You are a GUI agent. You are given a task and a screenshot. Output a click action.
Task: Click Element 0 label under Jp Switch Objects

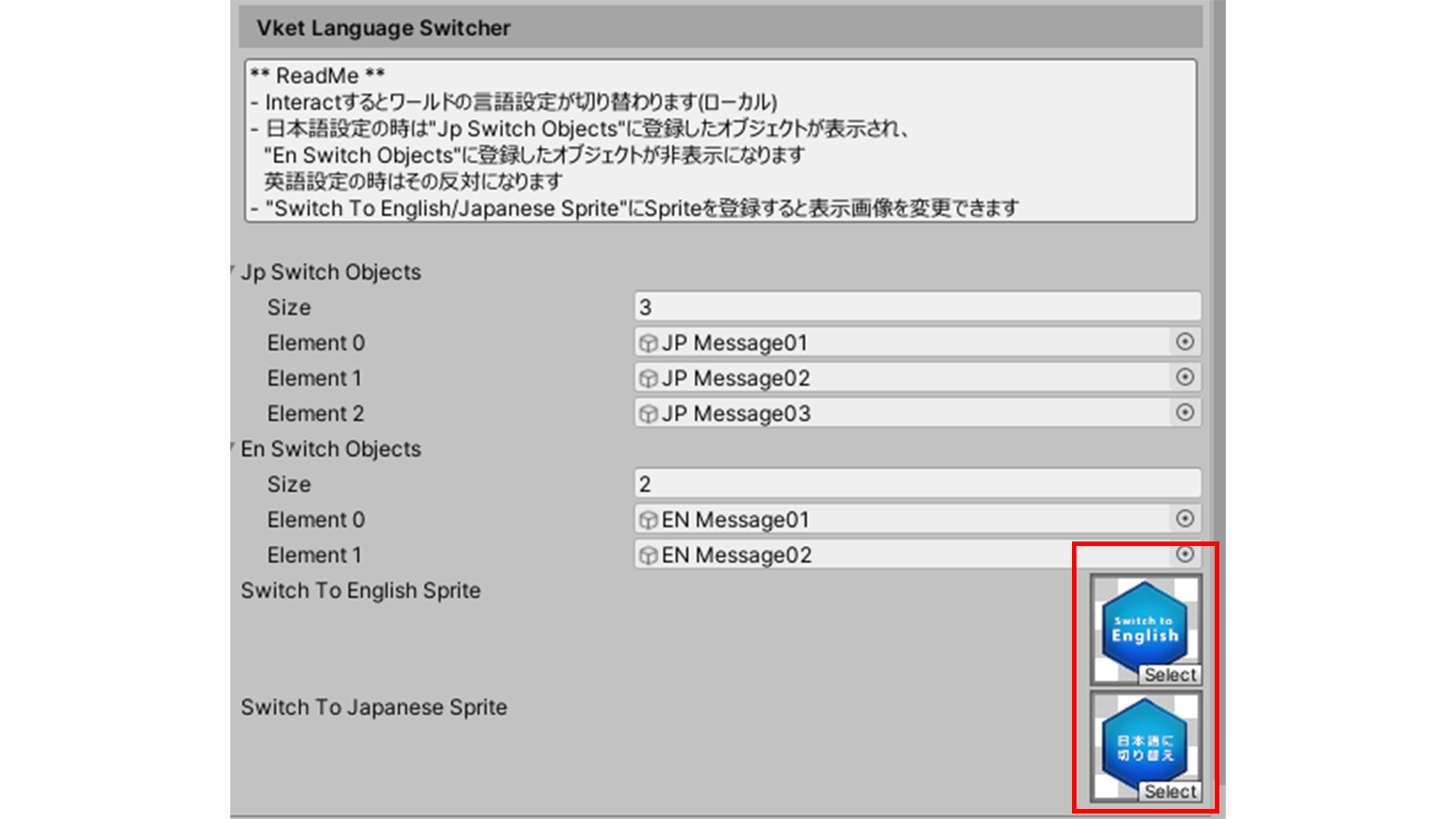(x=316, y=343)
